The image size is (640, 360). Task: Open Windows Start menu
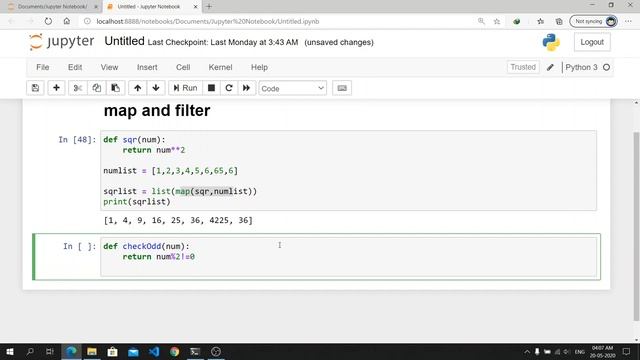point(9,351)
